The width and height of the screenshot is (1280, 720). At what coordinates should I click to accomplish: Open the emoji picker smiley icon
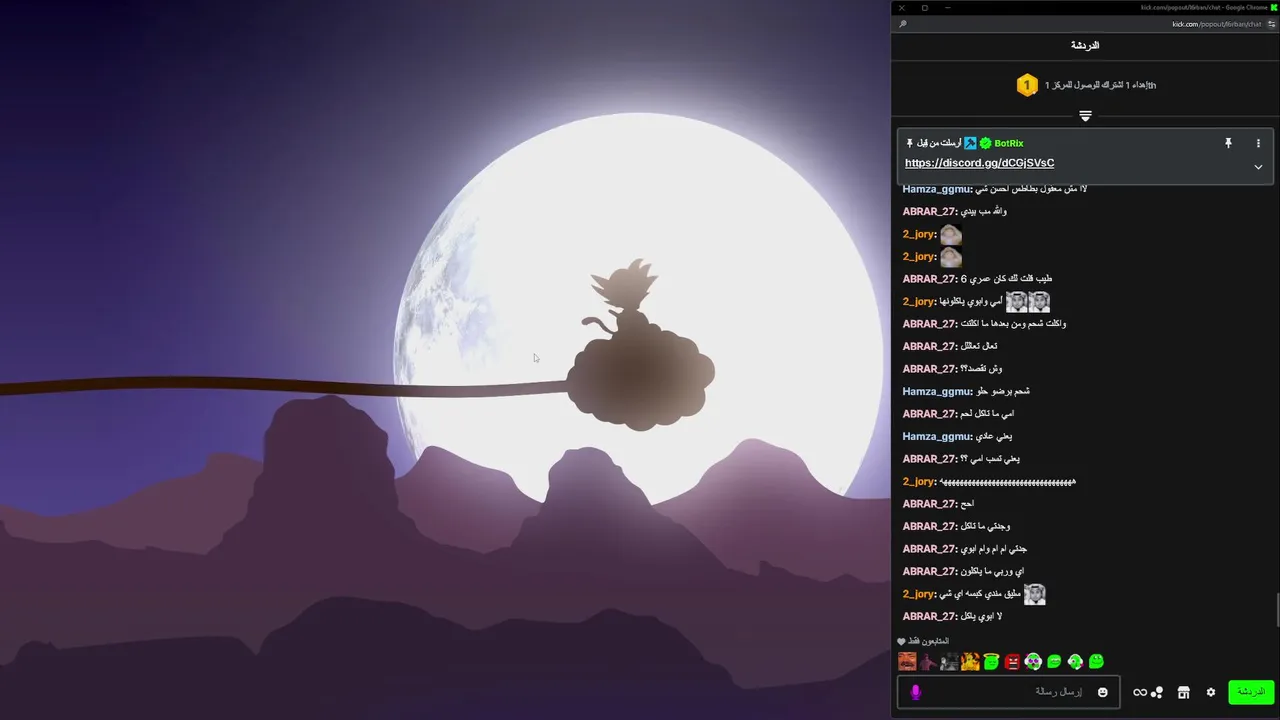coord(1103,692)
